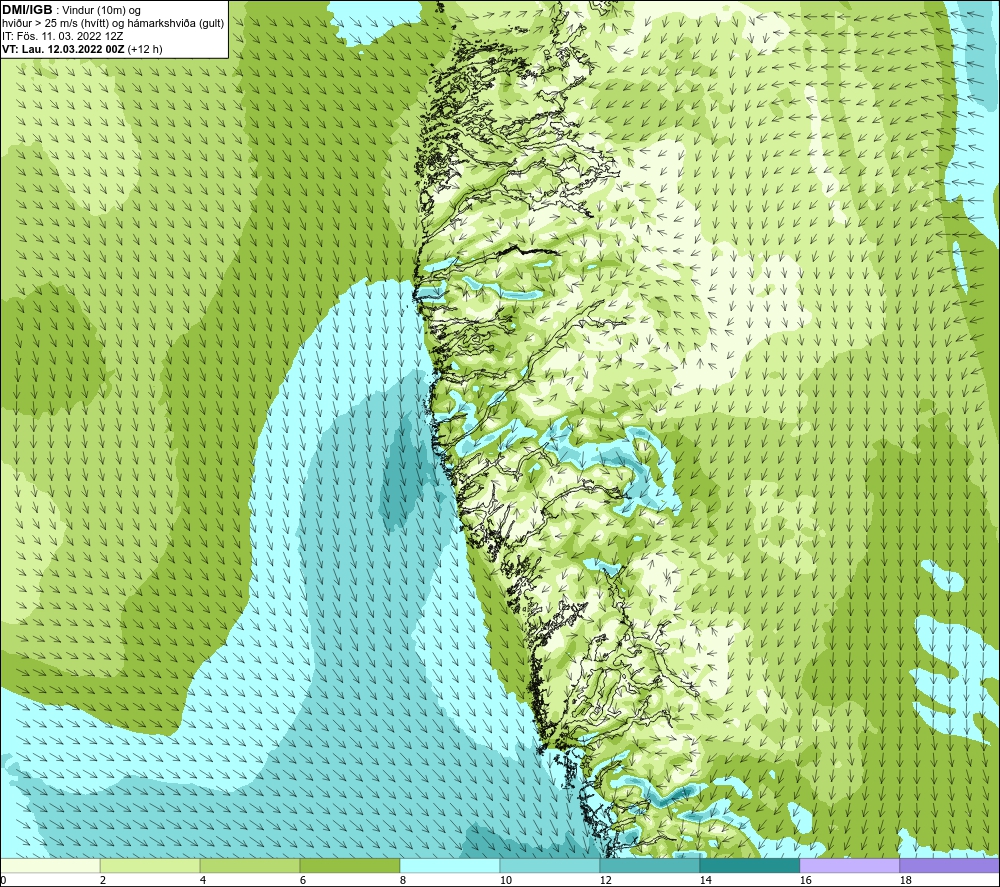Click the 8–10 m/s pale cyan swatch

click(x=450, y=865)
